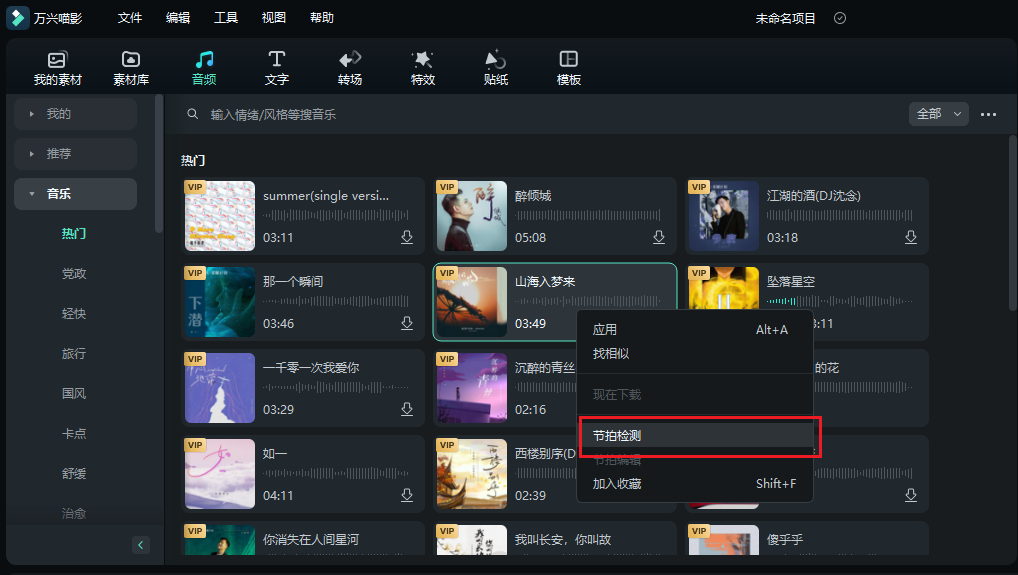Pause the playing 坠落星空 track
Screen dimensions: 1018x575
[724, 301]
